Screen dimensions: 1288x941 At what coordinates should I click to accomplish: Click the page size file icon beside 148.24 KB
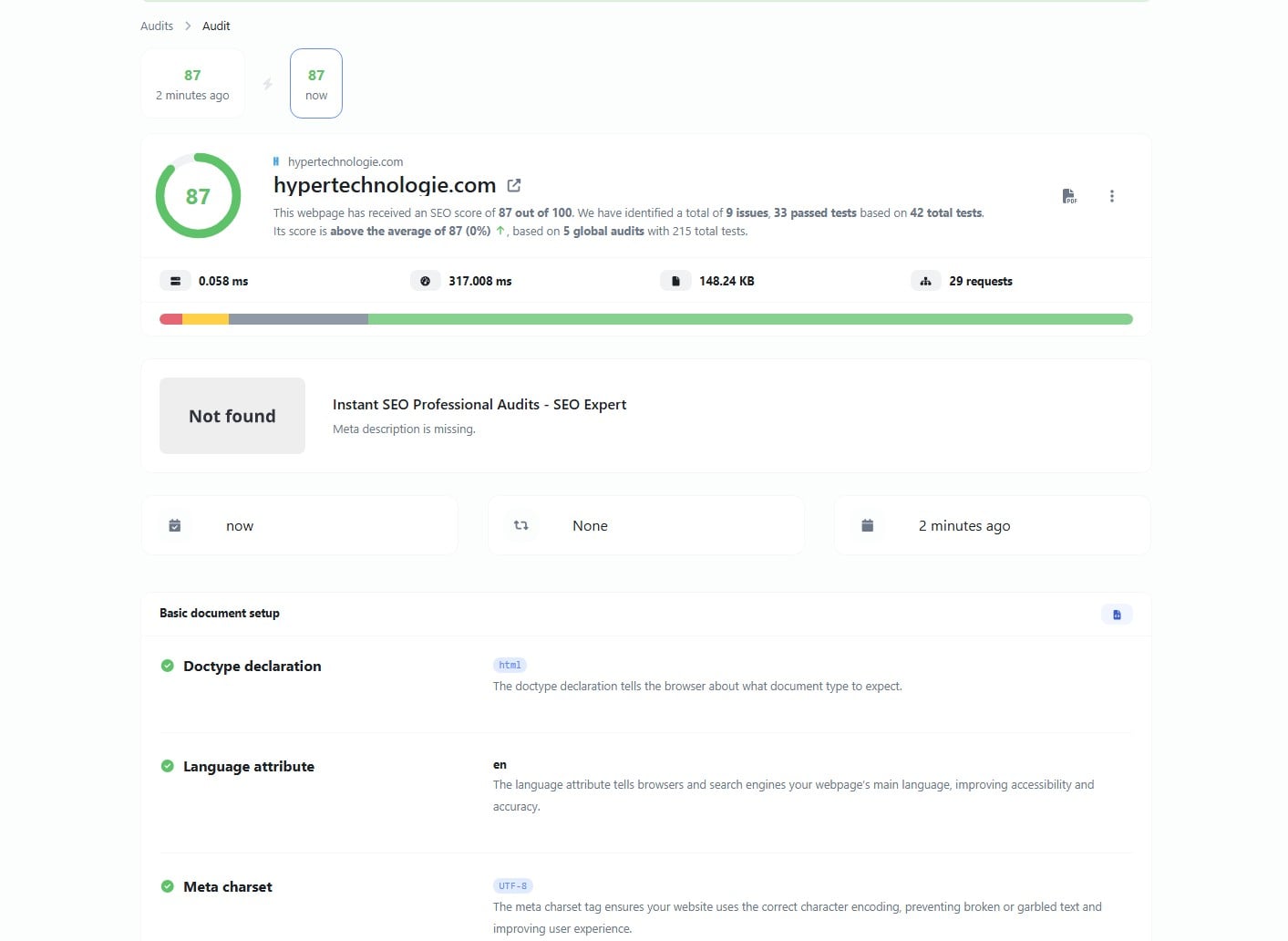pos(675,280)
